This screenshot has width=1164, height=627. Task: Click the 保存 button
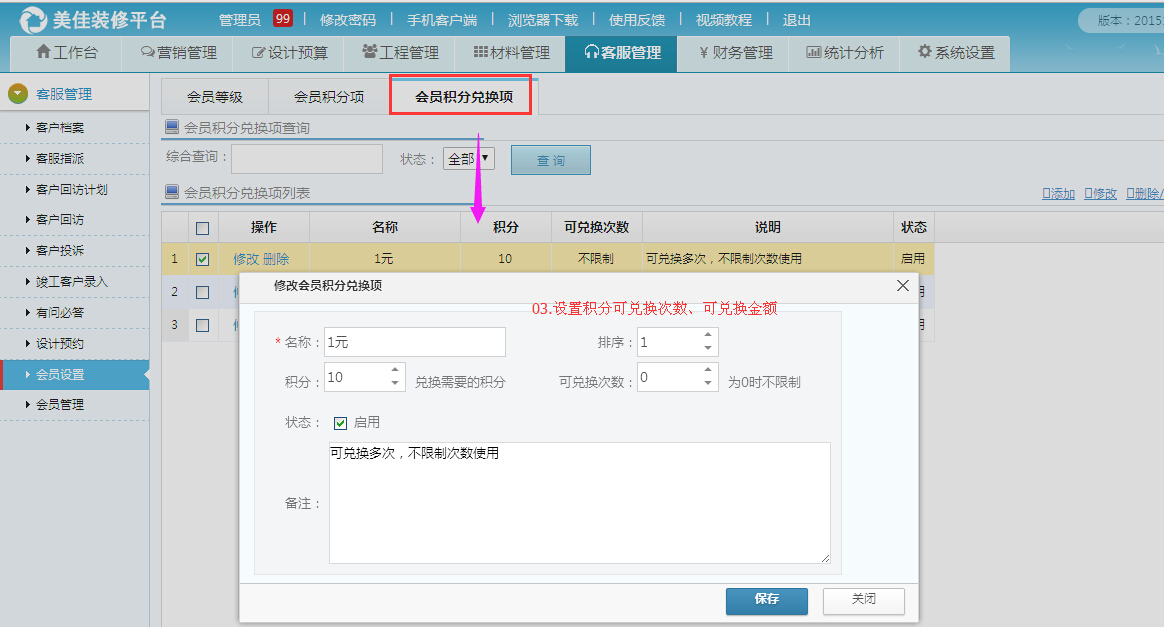click(767, 600)
